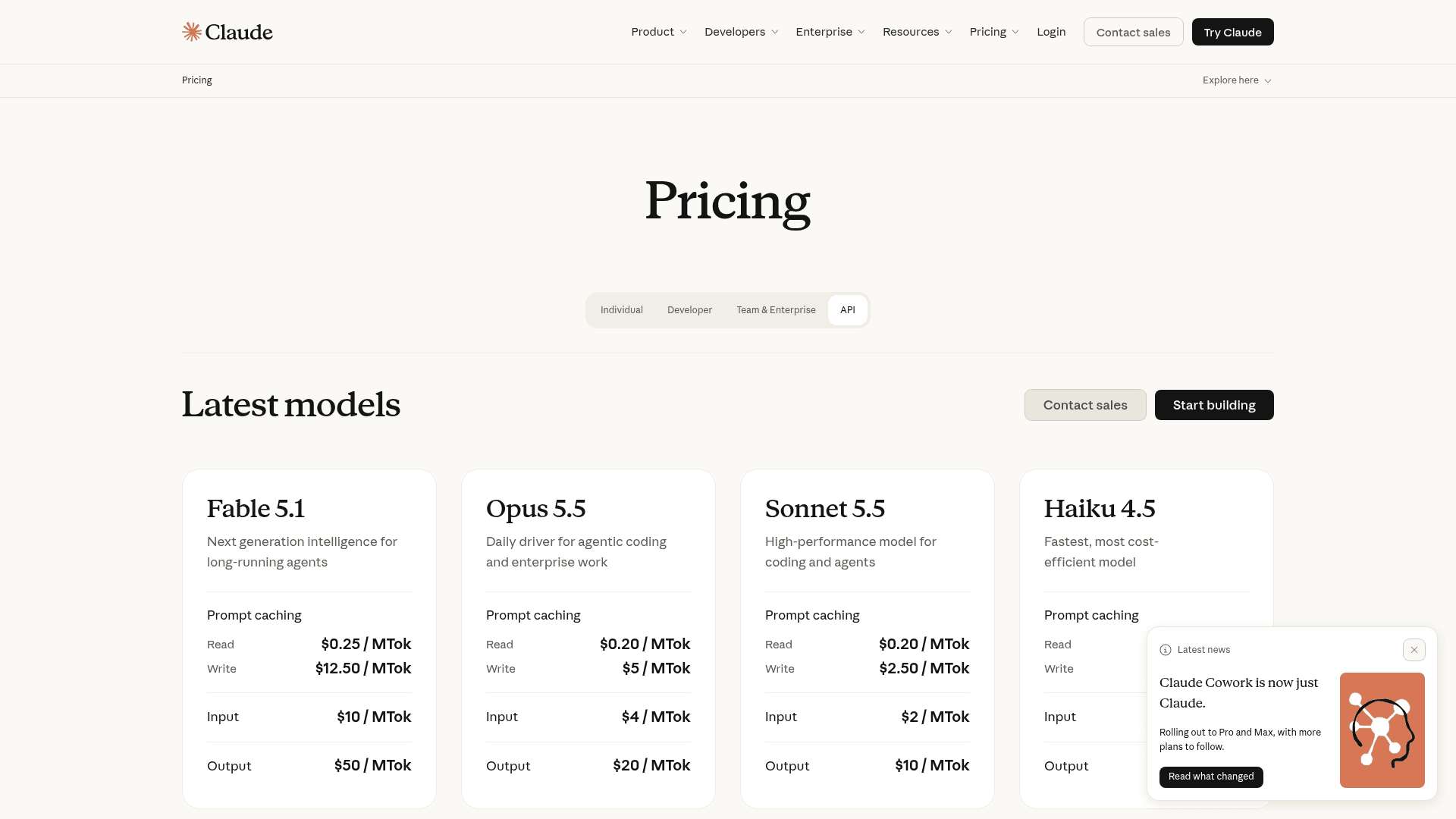Click Prompt caching label in Fable 5.1 card
The image size is (1456, 819).
[254, 616]
